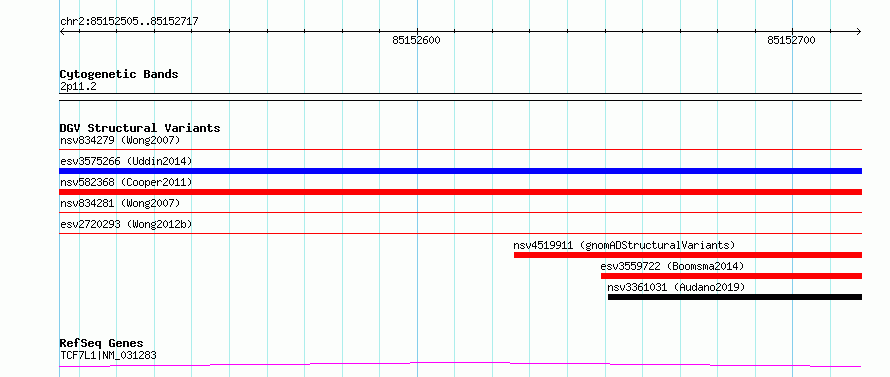Select the esv3575266 (Uddin2014) label

point(126,161)
